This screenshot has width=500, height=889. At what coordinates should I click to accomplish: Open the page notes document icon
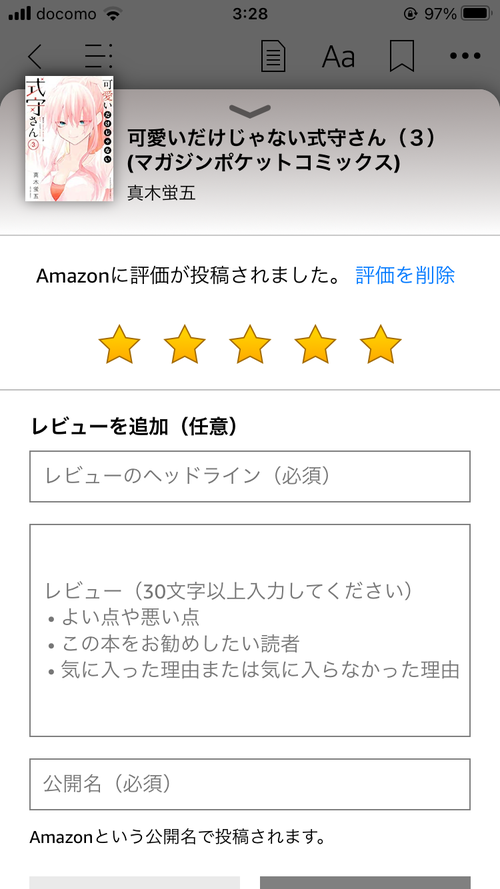point(273,56)
